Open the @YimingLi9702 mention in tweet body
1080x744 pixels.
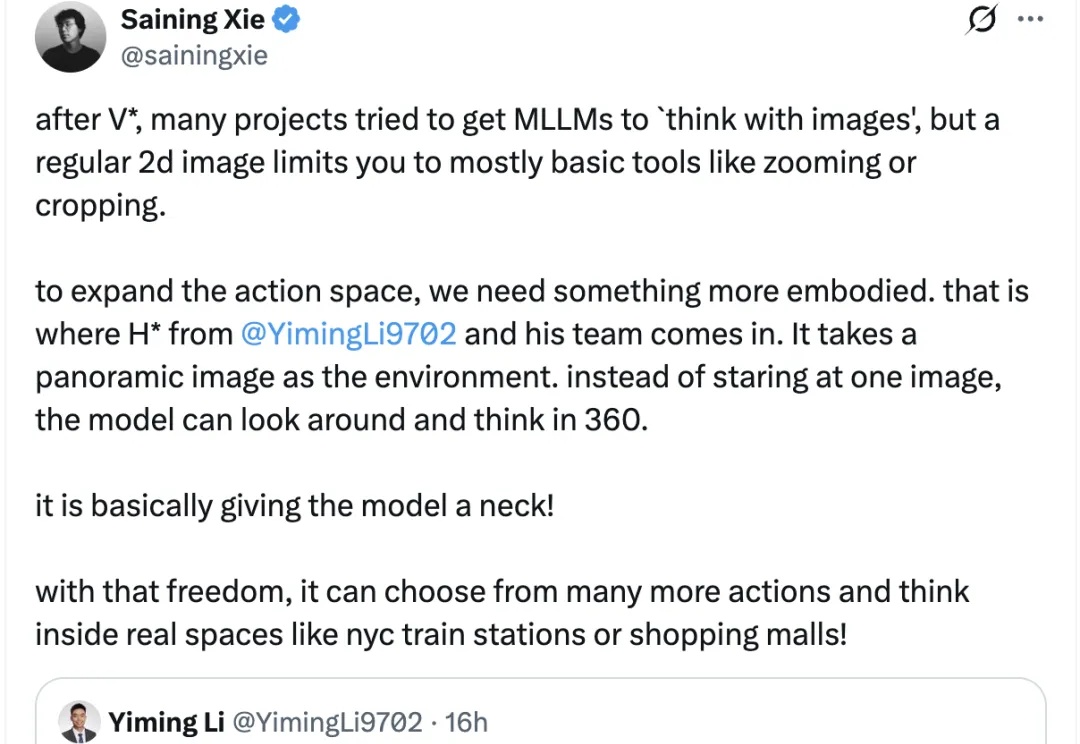(x=349, y=333)
